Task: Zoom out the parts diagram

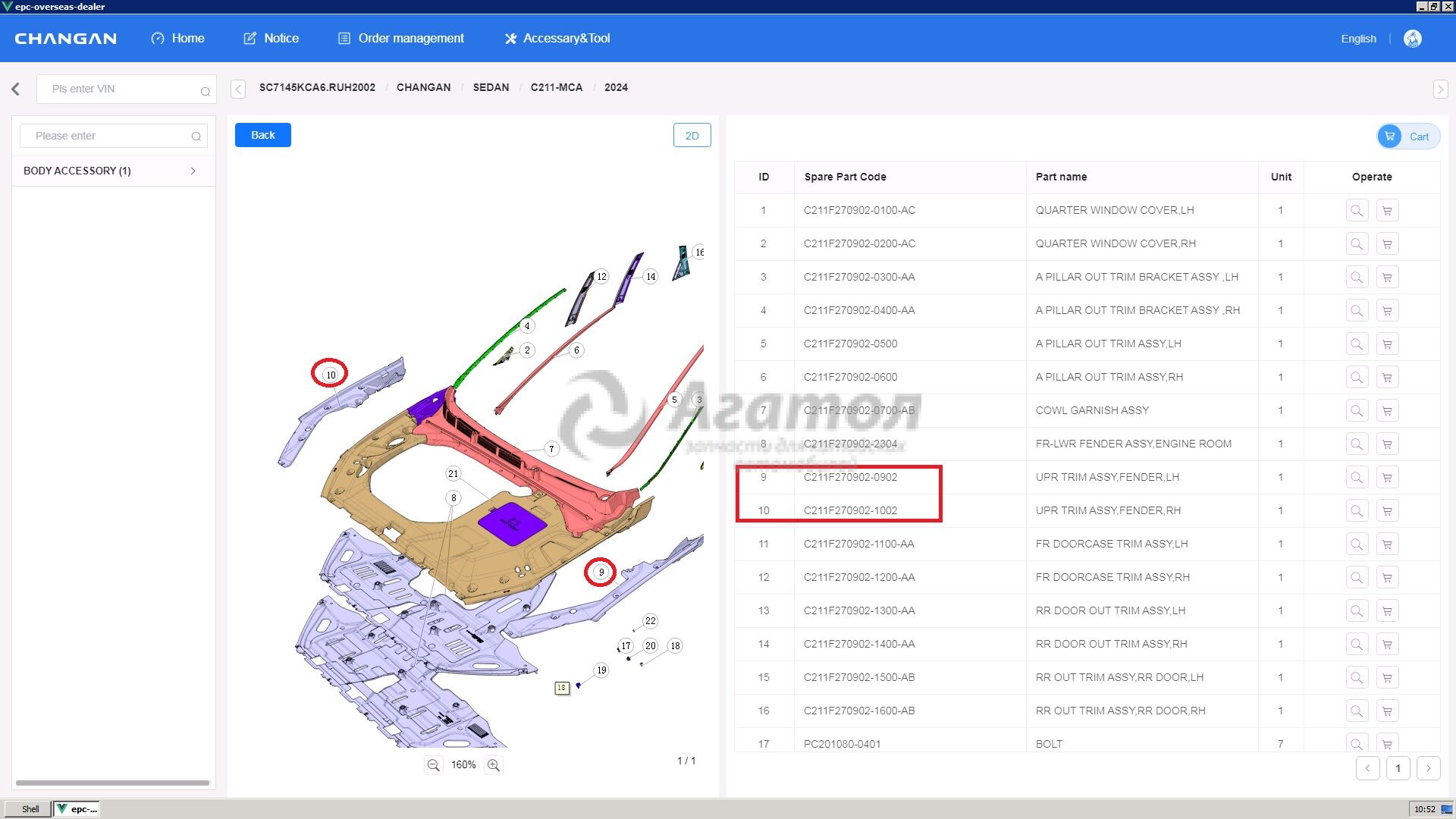Action: coord(433,765)
